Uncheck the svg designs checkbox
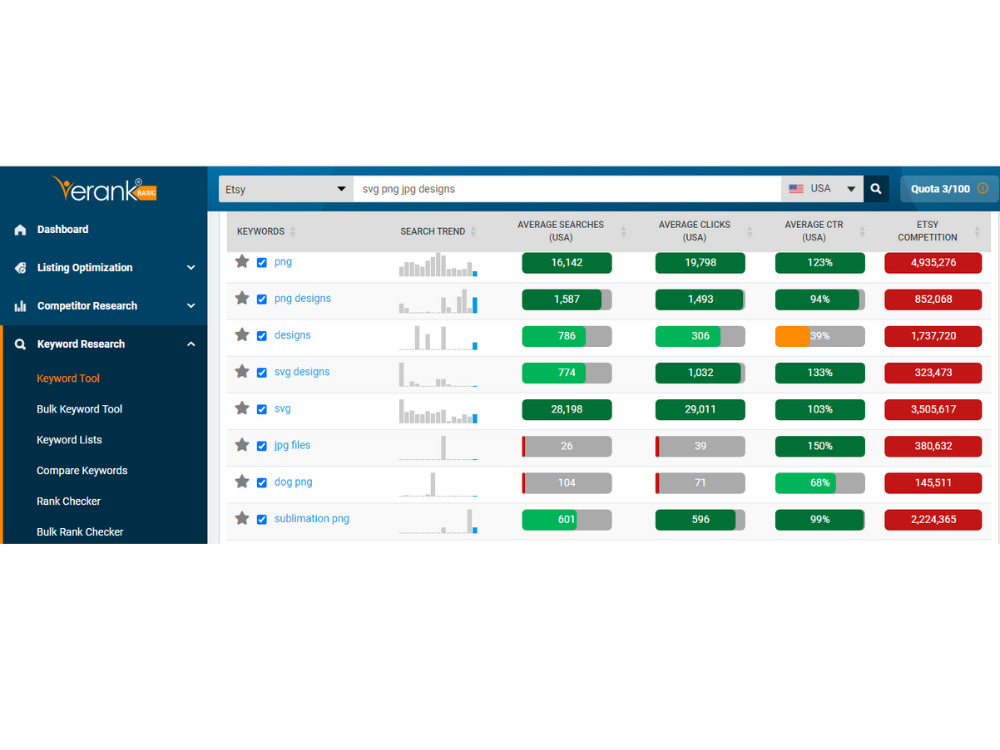 click(261, 372)
